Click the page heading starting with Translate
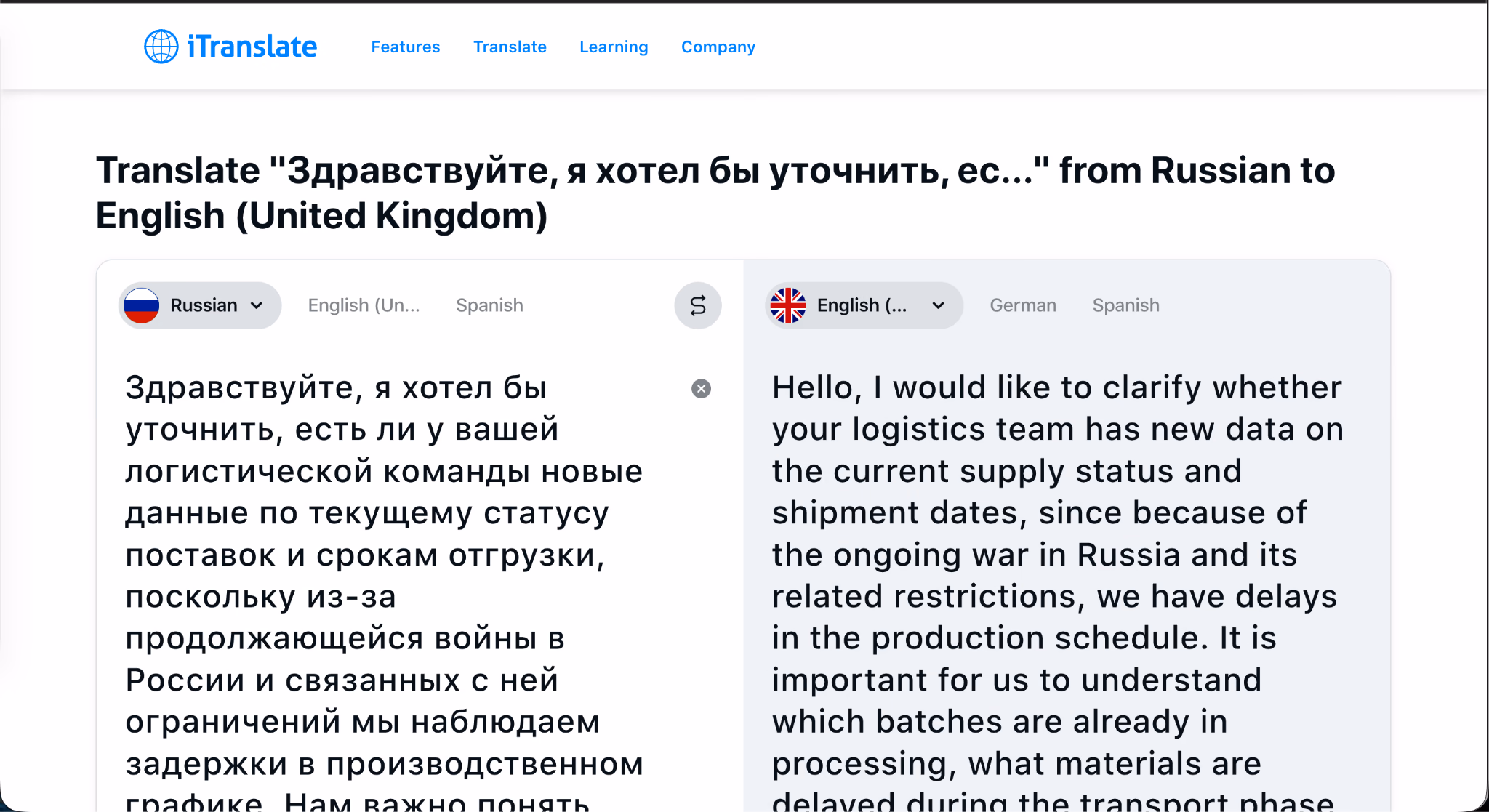The width and height of the screenshot is (1489, 812). coord(715,193)
